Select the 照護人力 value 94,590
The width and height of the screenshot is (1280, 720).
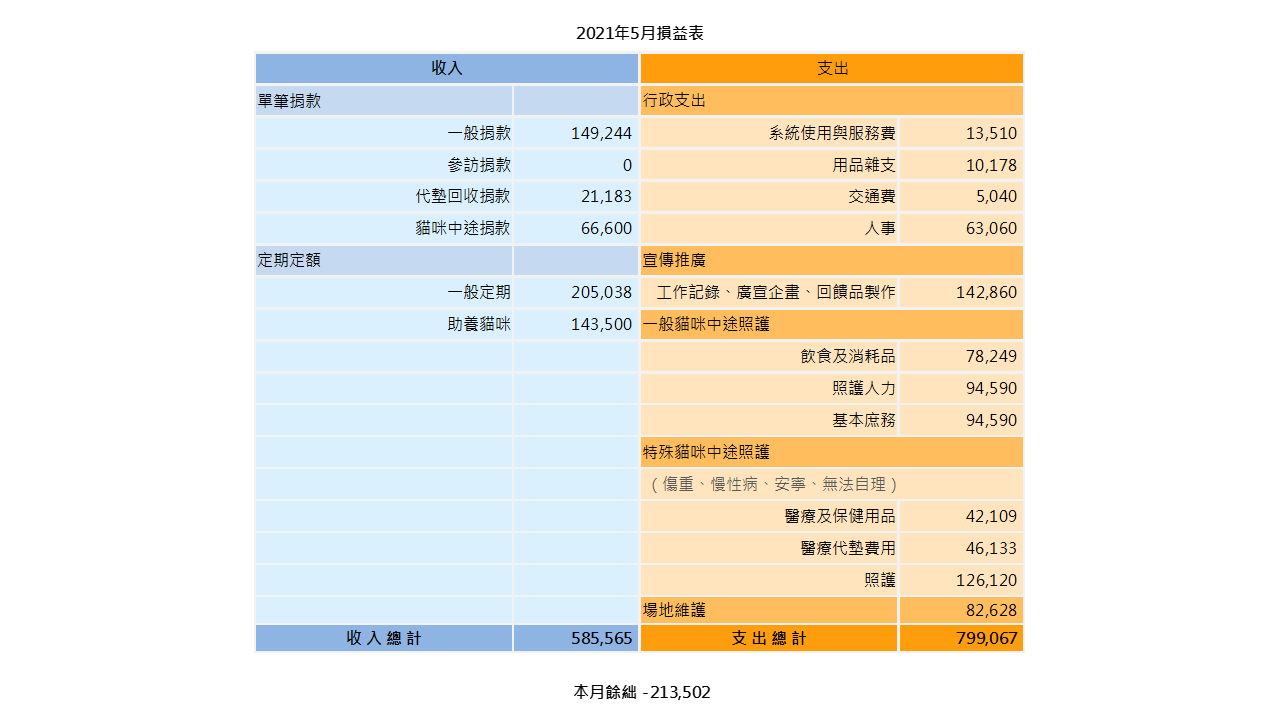pyautogui.click(x=991, y=388)
